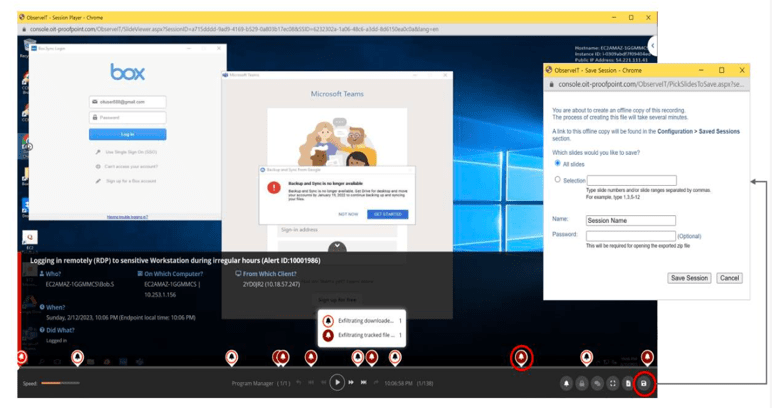Click the alert title with Alert ID:10001986
Viewport: 772px width, 408px height.
click(x=175, y=260)
